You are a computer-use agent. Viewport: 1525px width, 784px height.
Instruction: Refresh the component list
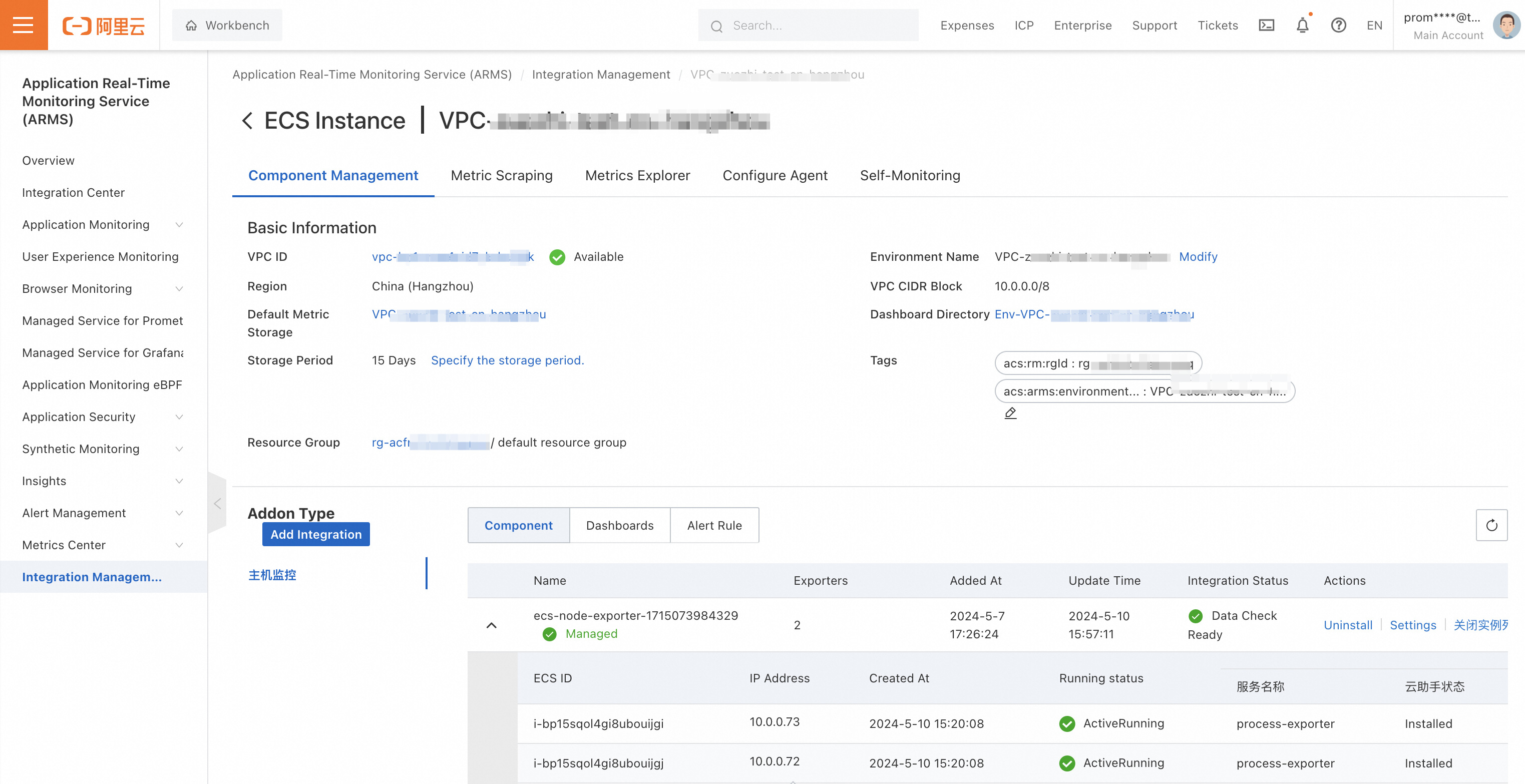point(1491,525)
